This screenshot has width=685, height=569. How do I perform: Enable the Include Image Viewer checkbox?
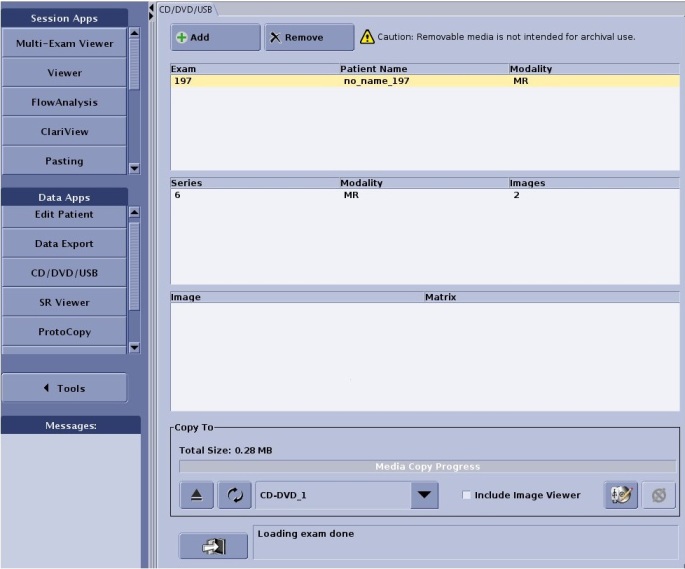click(x=467, y=495)
